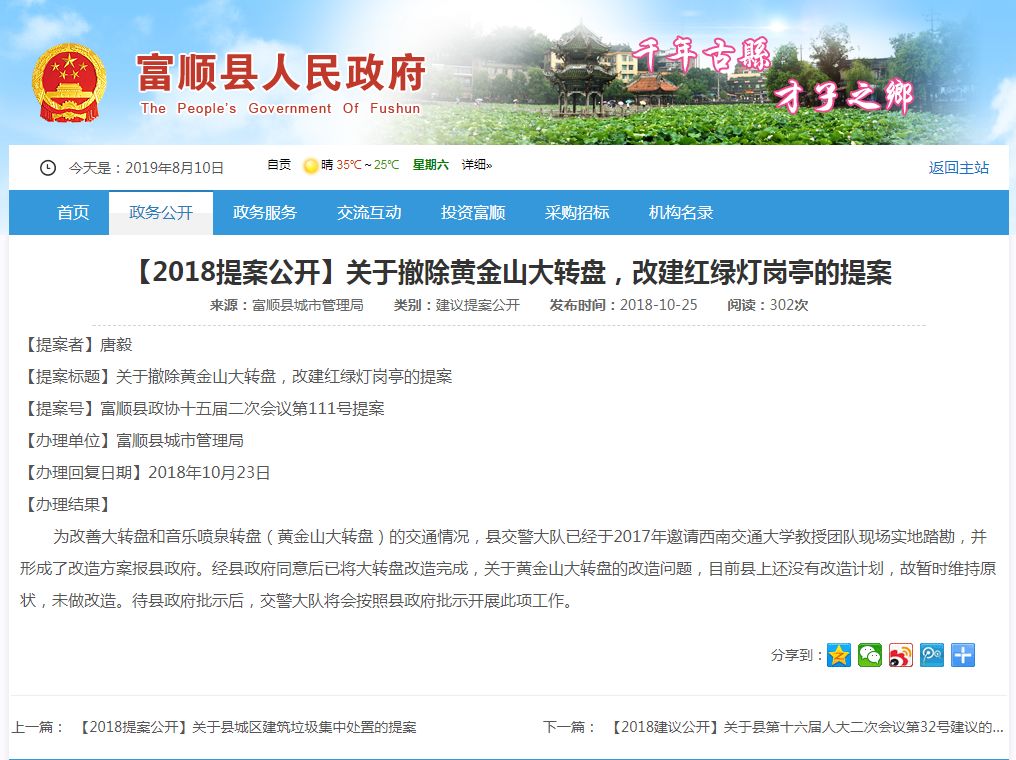
Task: Click the national emblem logo
Action: click(68, 81)
